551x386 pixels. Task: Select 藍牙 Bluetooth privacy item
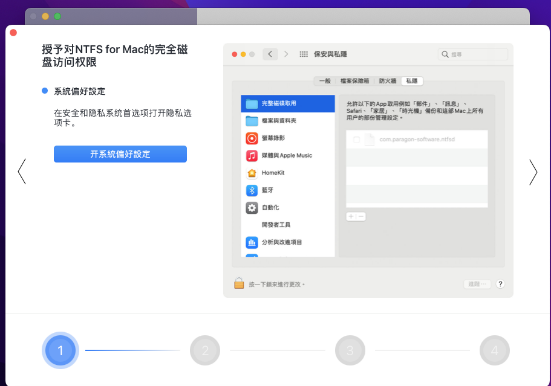(288, 190)
